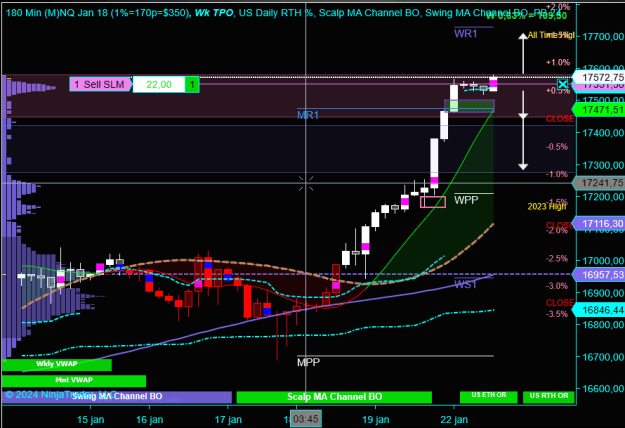Image resolution: width=625 pixels, height=428 pixels.
Task: Click the 17200,00 price axis label
Action: (x=603, y=197)
